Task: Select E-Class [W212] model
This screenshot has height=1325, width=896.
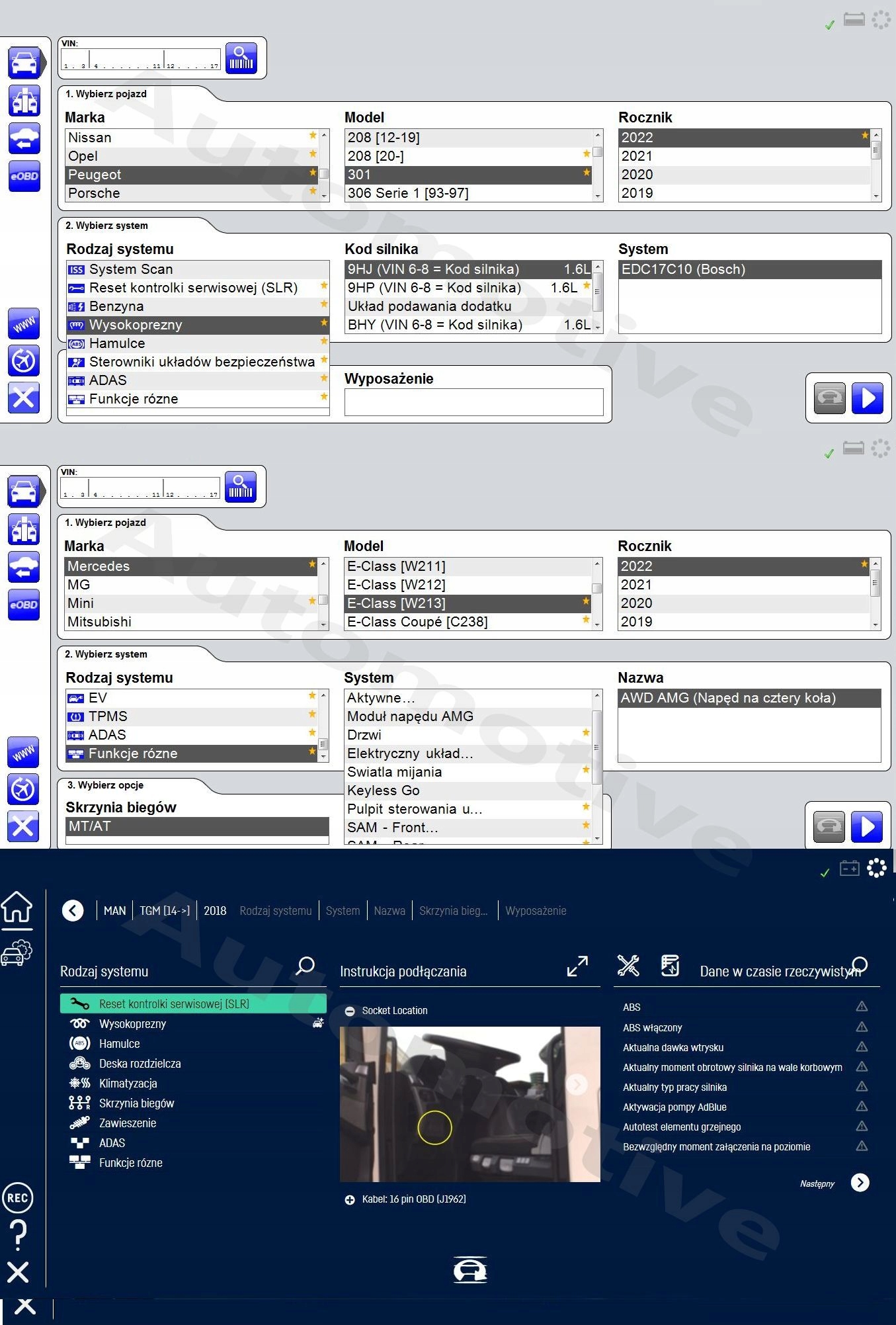Action: tap(468, 585)
